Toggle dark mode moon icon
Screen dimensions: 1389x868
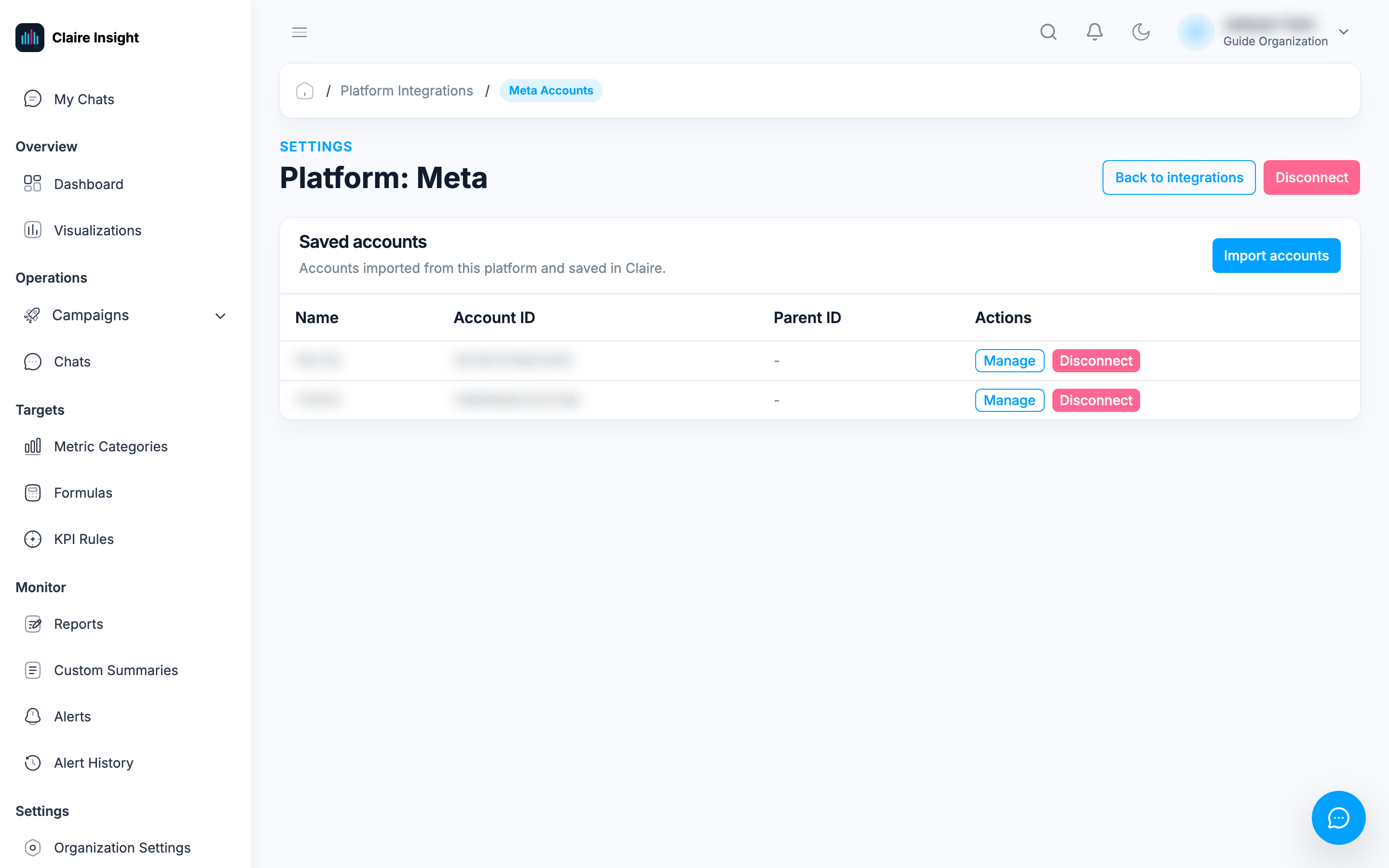coord(1141,32)
